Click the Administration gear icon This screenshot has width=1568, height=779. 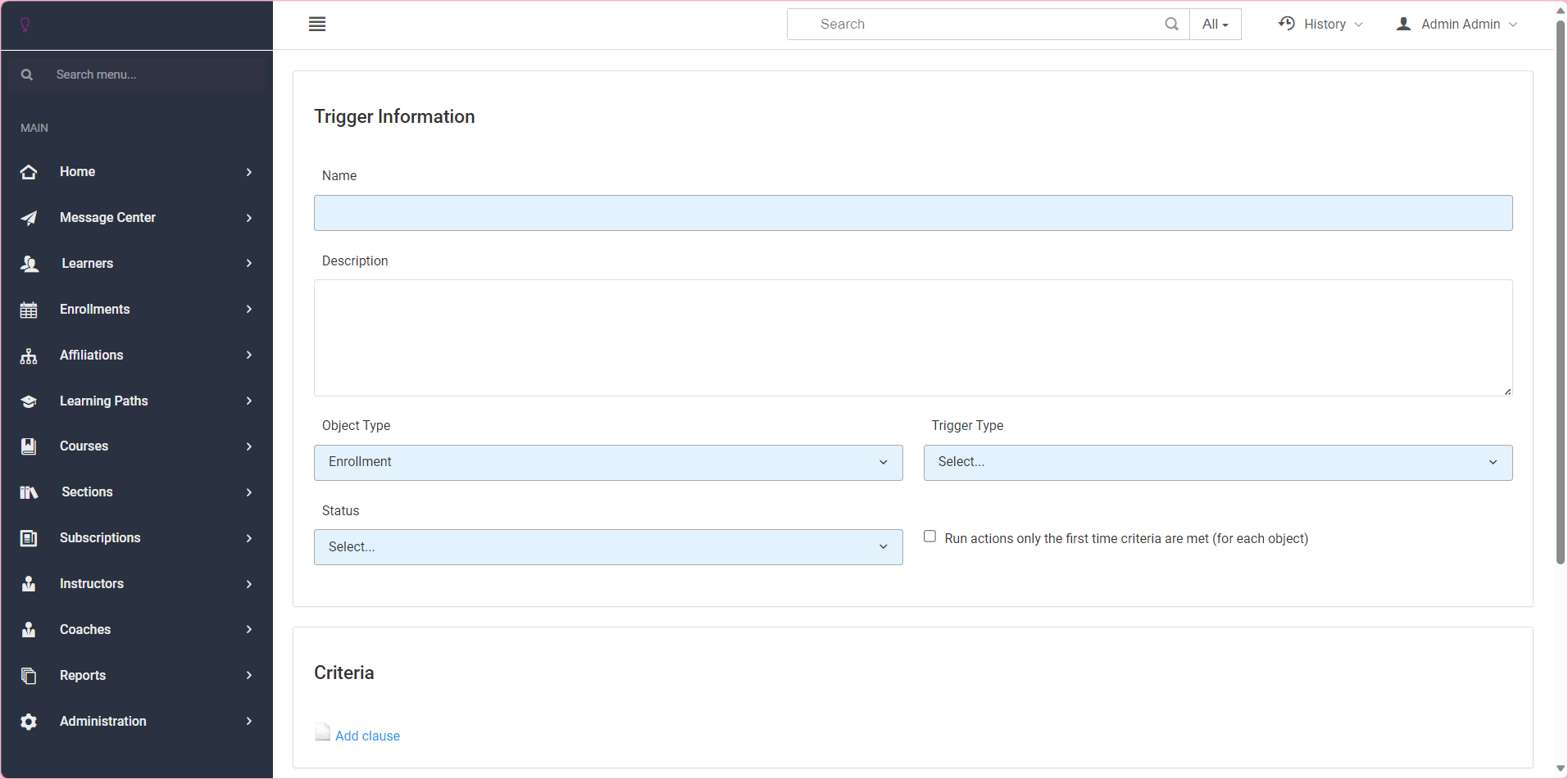click(x=29, y=722)
